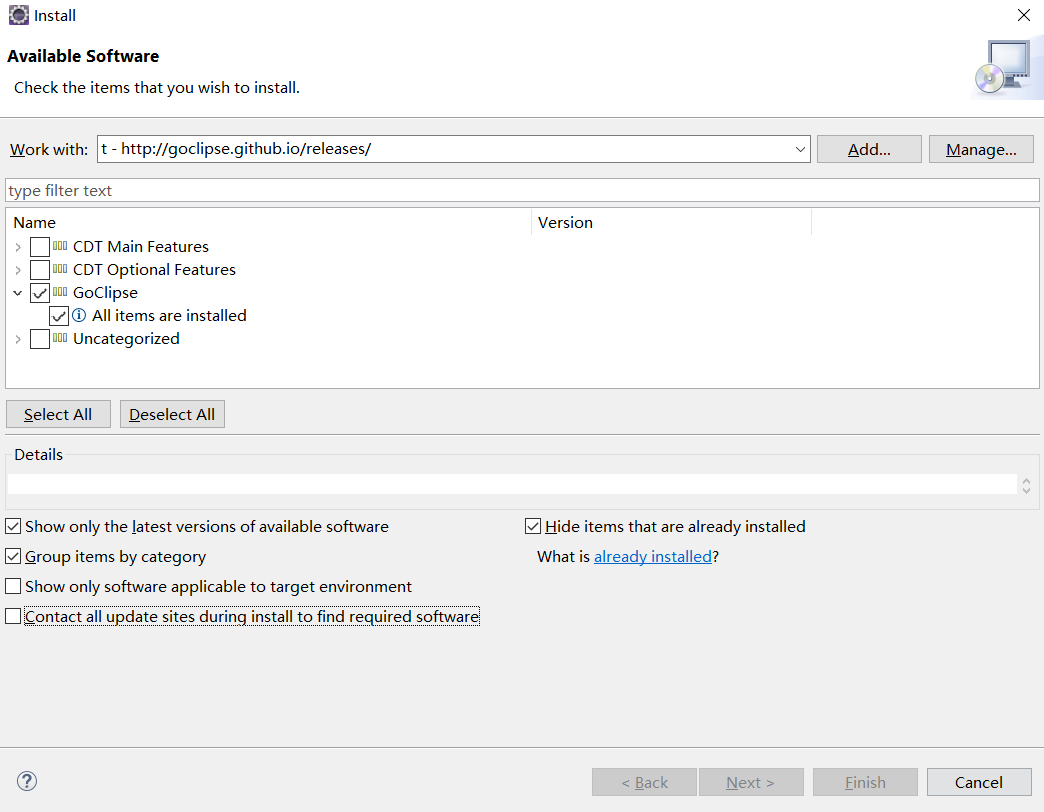1044x812 pixels.
Task: Click the info icon beside All items are installed
Action: 79,315
